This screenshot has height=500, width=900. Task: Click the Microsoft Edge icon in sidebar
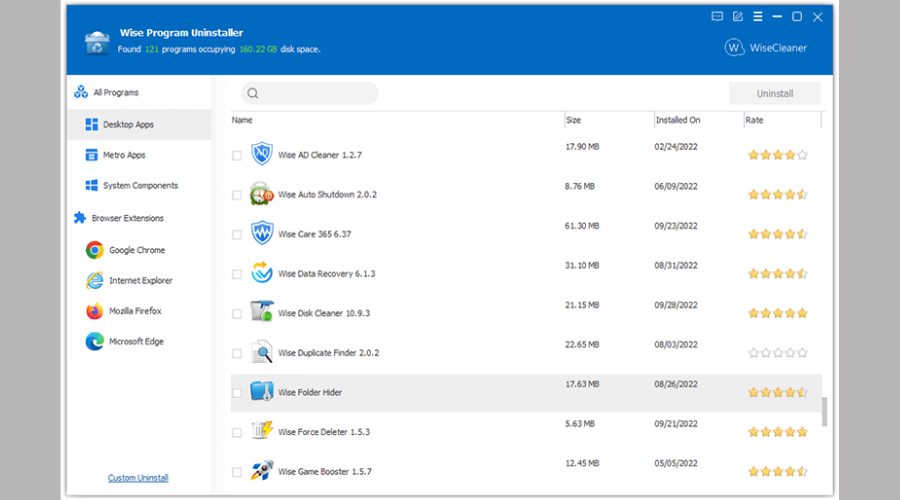click(95, 342)
